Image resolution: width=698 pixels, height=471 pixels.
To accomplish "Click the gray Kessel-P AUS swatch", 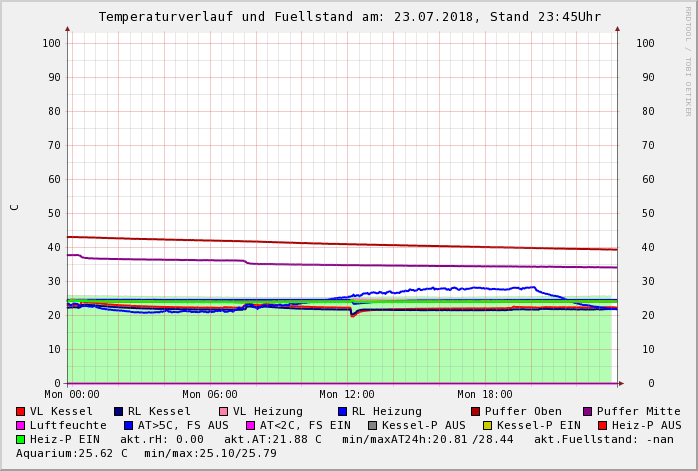I will coord(373,426).
